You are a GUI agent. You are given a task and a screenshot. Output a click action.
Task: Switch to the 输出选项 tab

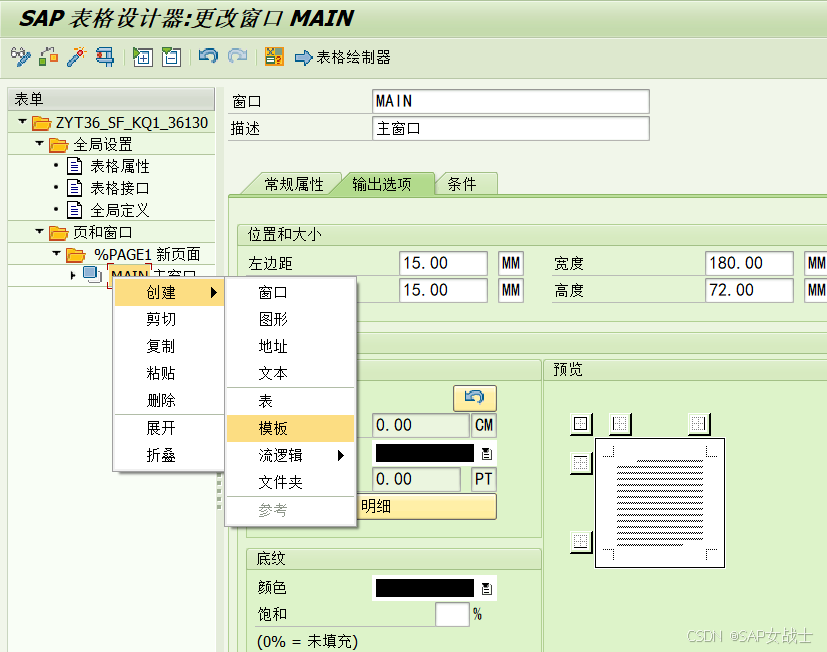(381, 184)
